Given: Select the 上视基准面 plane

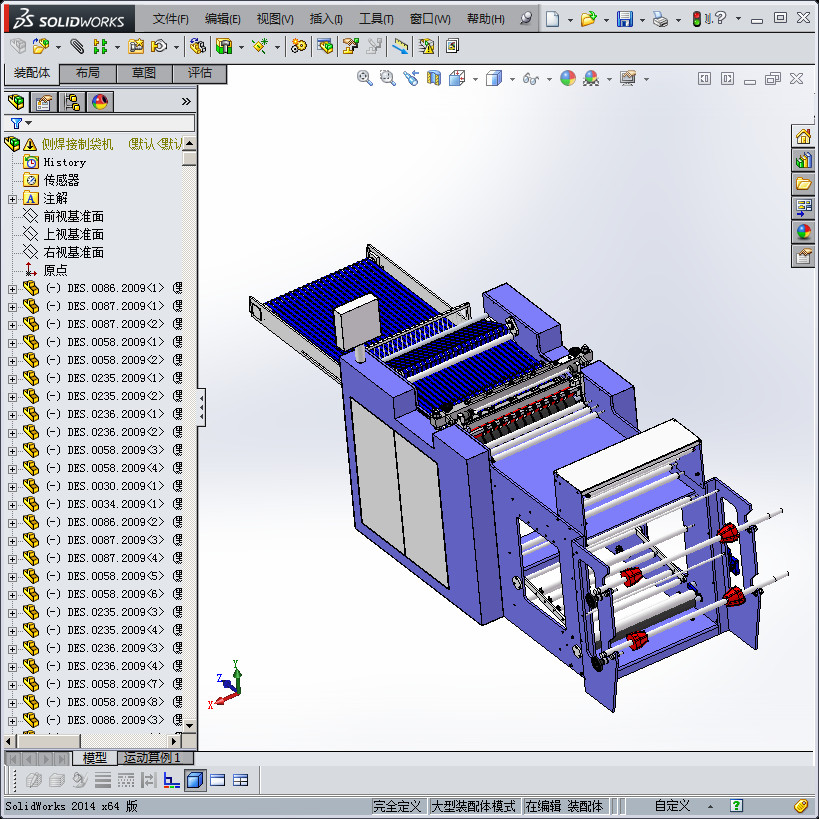Looking at the screenshot, I should pos(73,234).
